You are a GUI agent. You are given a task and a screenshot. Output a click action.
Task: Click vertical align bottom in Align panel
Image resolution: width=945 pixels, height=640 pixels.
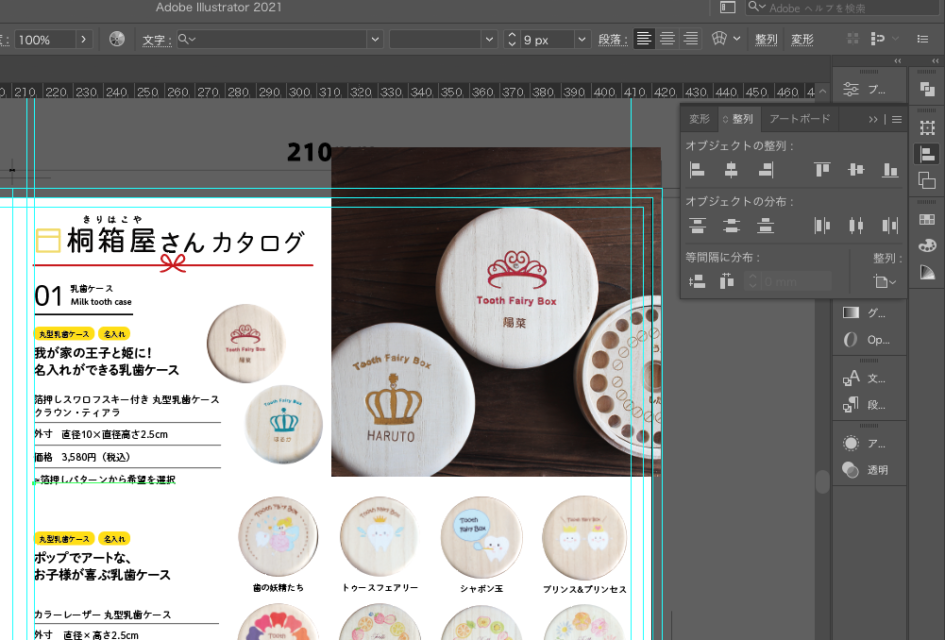point(890,170)
